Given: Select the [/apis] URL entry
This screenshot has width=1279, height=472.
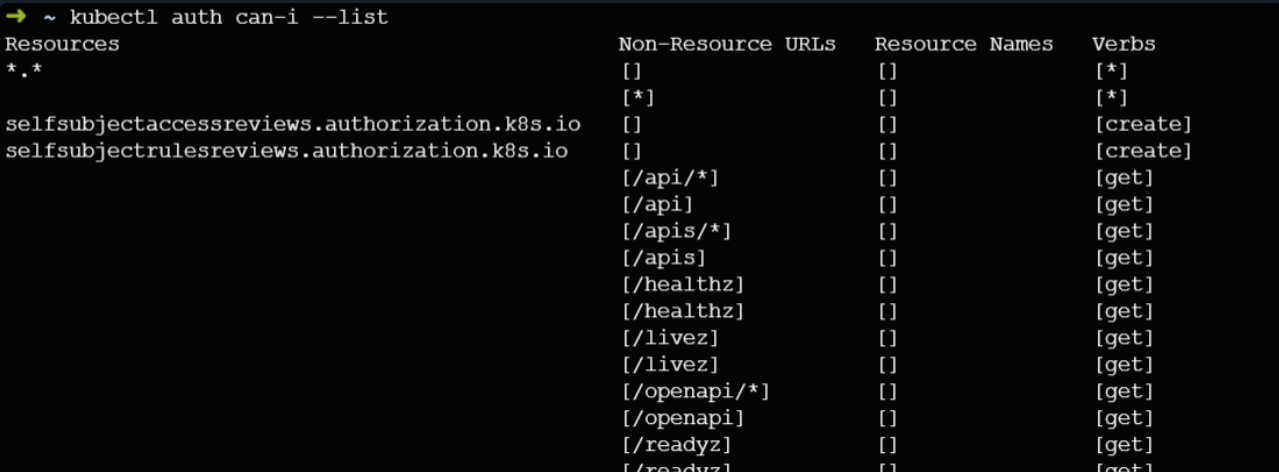Looking at the screenshot, I should [x=663, y=258].
